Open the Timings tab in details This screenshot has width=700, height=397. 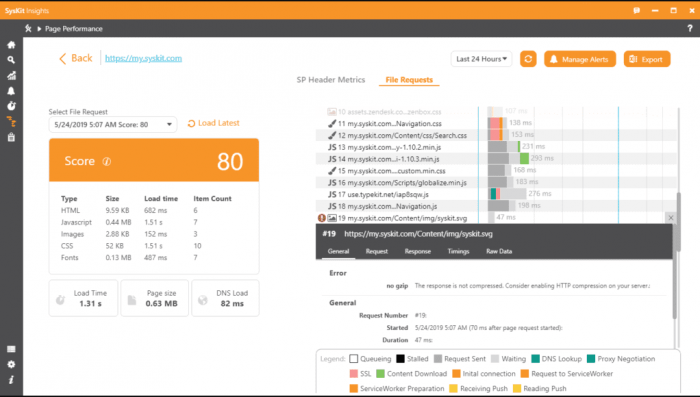point(458,251)
